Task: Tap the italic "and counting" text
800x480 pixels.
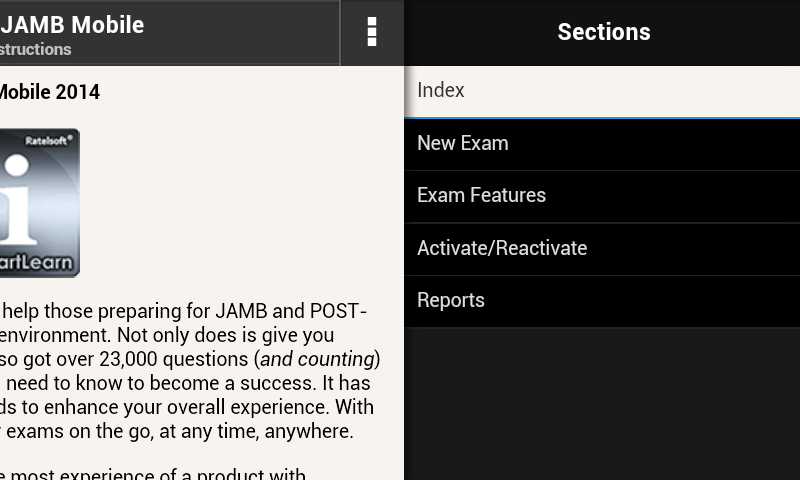Action: point(317,359)
